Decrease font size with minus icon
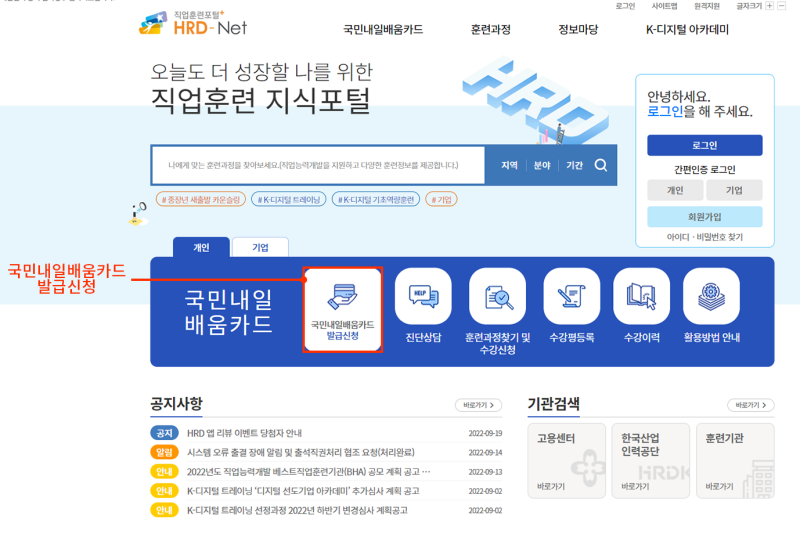The width and height of the screenshot is (800, 534). (x=781, y=6)
